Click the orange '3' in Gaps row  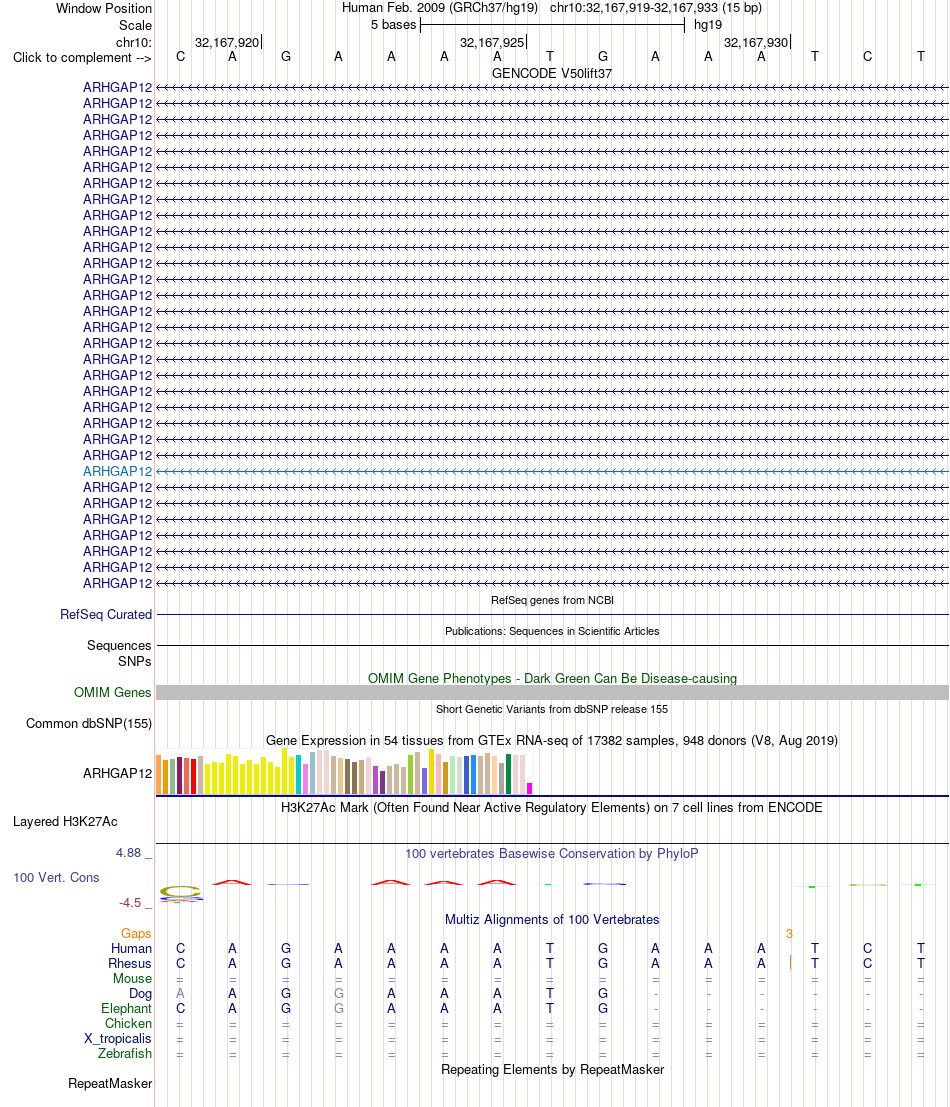(x=789, y=934)
